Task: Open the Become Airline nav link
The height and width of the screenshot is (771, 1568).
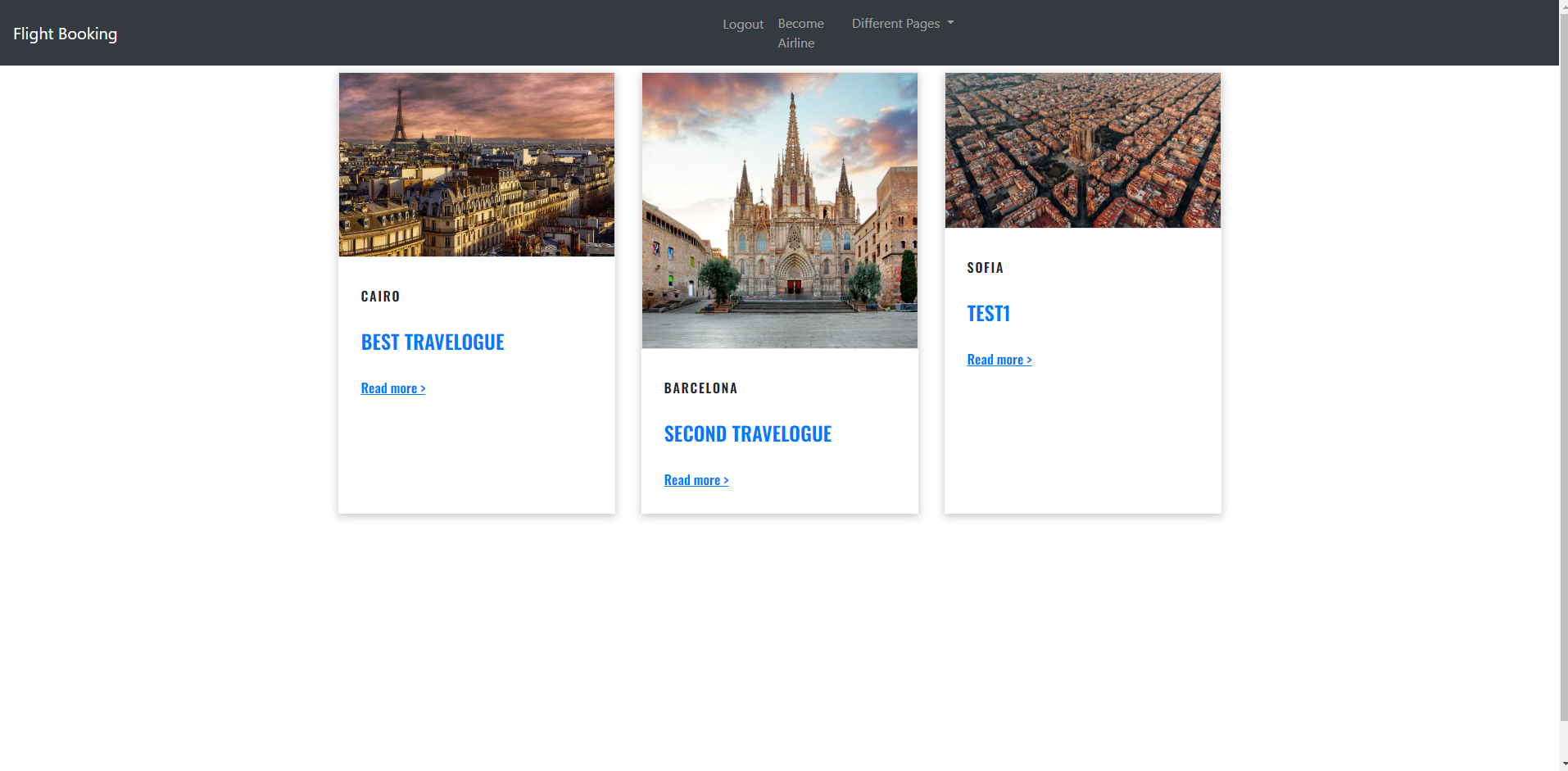Action: pyautogui.click(x=801, y=34)
